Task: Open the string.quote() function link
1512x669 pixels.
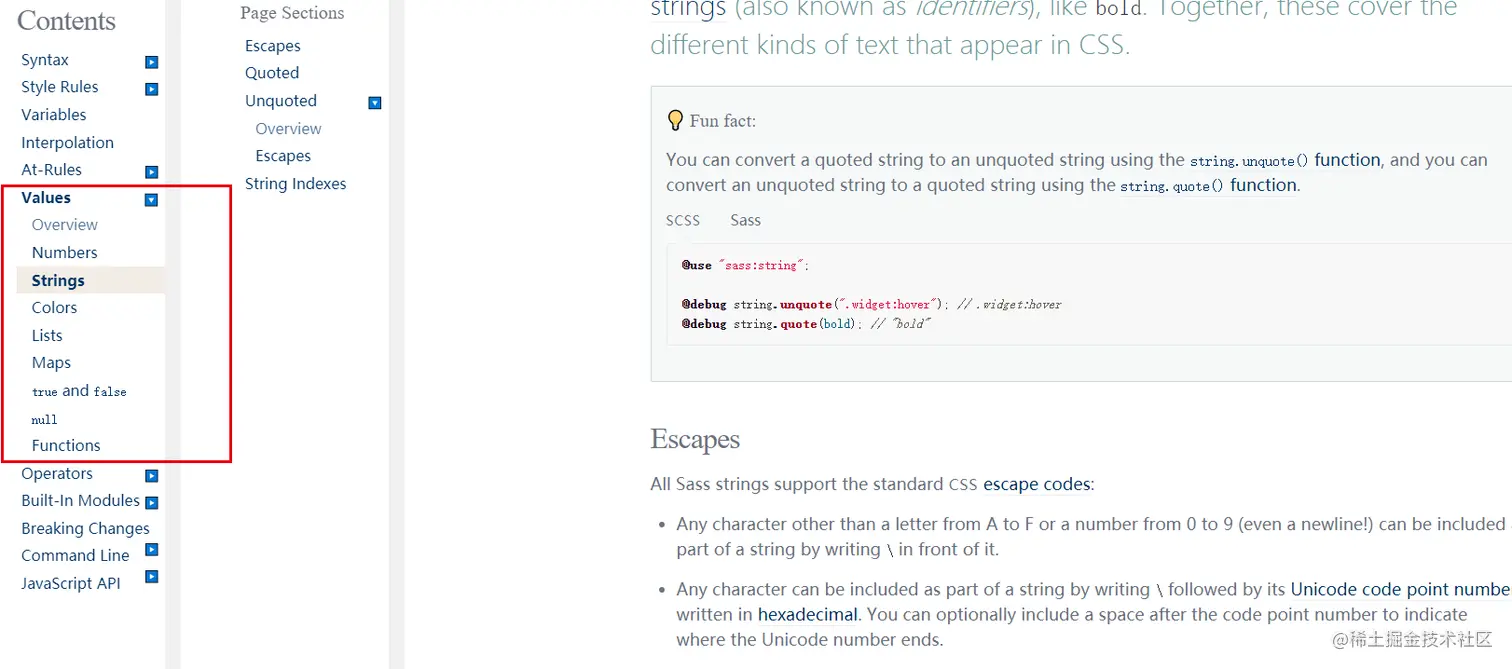Action: click(x=1208, y=185)
